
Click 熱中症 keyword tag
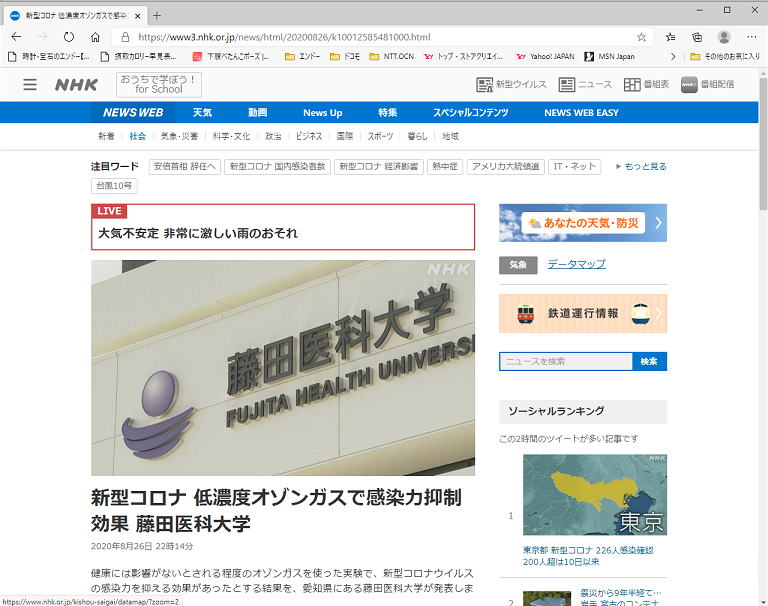pos(445,167)
